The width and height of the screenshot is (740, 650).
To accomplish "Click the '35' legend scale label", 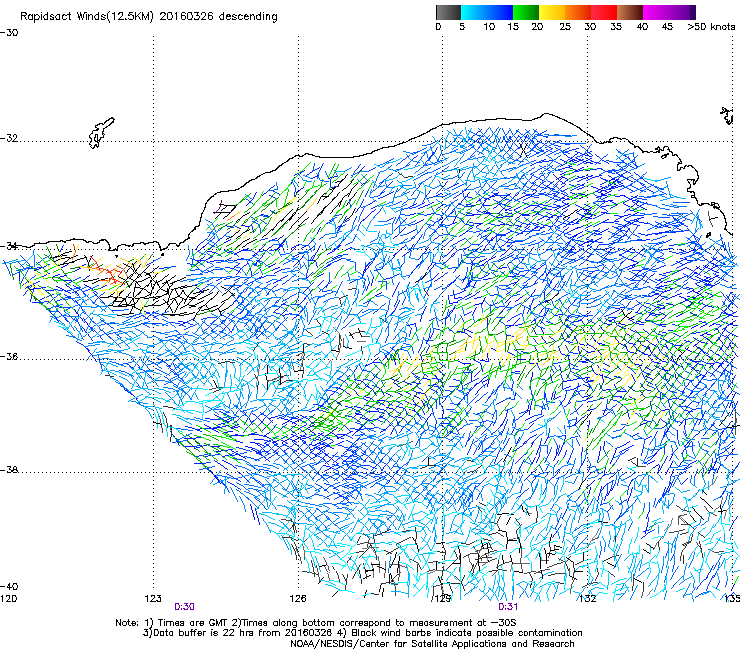I will coord(616,27).
